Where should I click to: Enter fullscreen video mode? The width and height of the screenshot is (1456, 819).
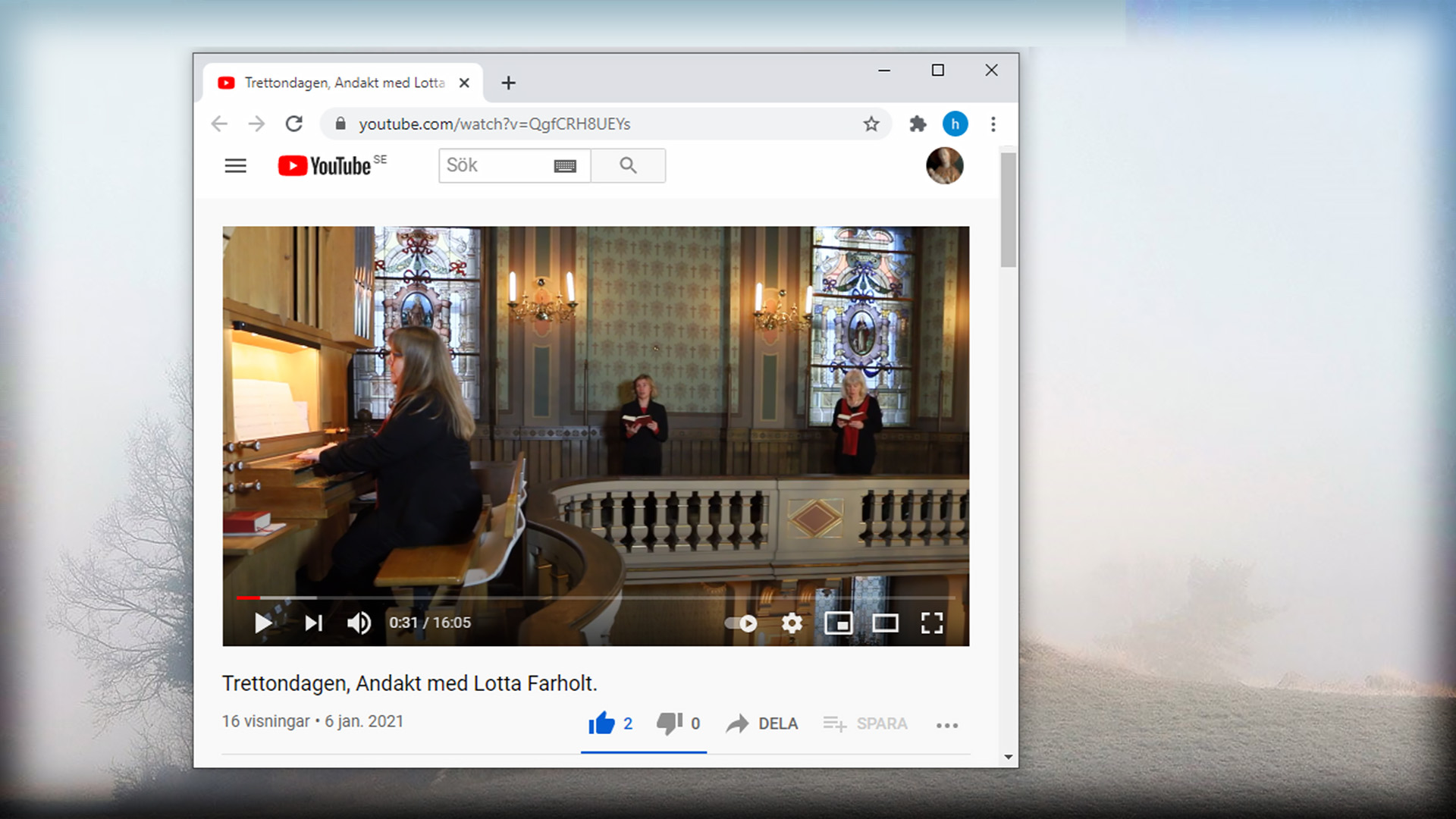(932, 623)
